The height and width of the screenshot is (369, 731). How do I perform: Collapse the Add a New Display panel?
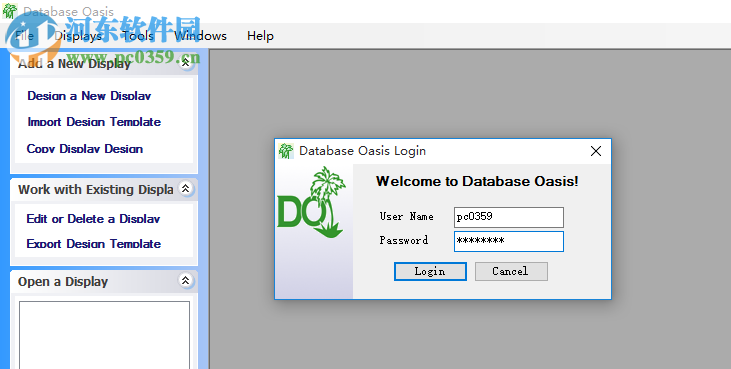(186, 63)
